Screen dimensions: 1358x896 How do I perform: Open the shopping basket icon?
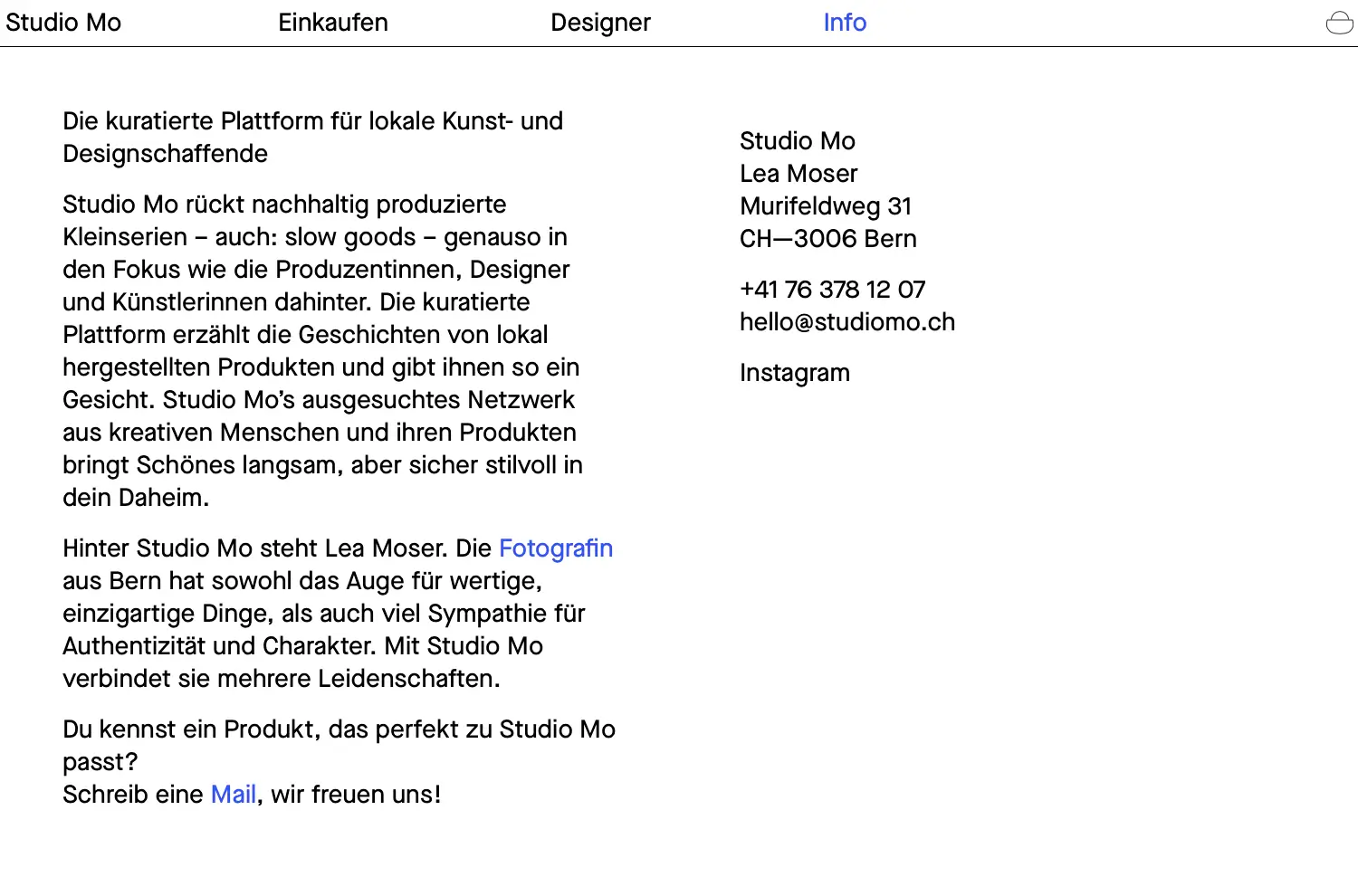pos(1339,23)
